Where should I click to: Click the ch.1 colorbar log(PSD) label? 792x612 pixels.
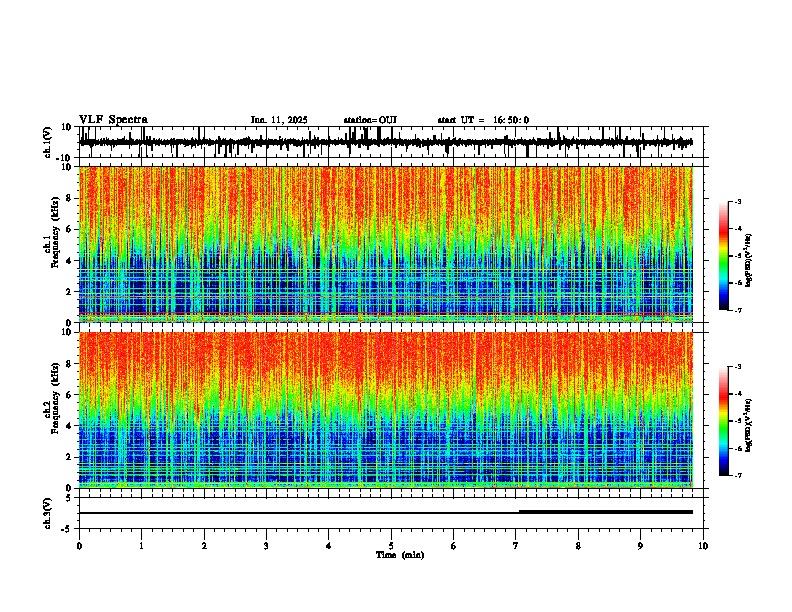[x=749, y=261]
